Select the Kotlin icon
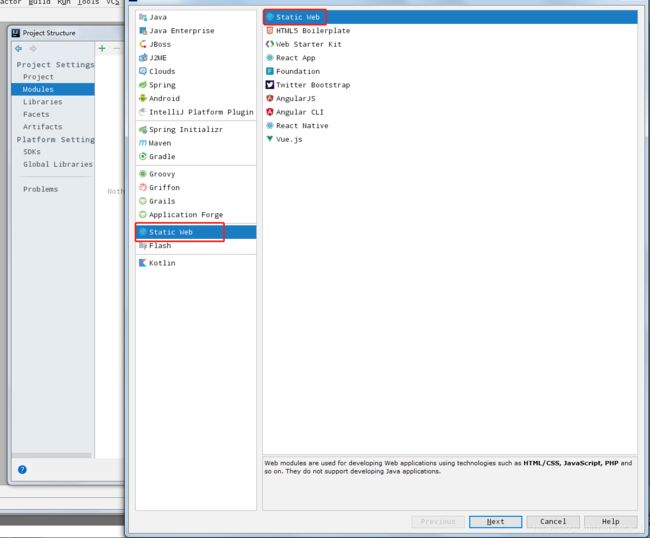This screenshot has height=538, width=650. point(143,263)
